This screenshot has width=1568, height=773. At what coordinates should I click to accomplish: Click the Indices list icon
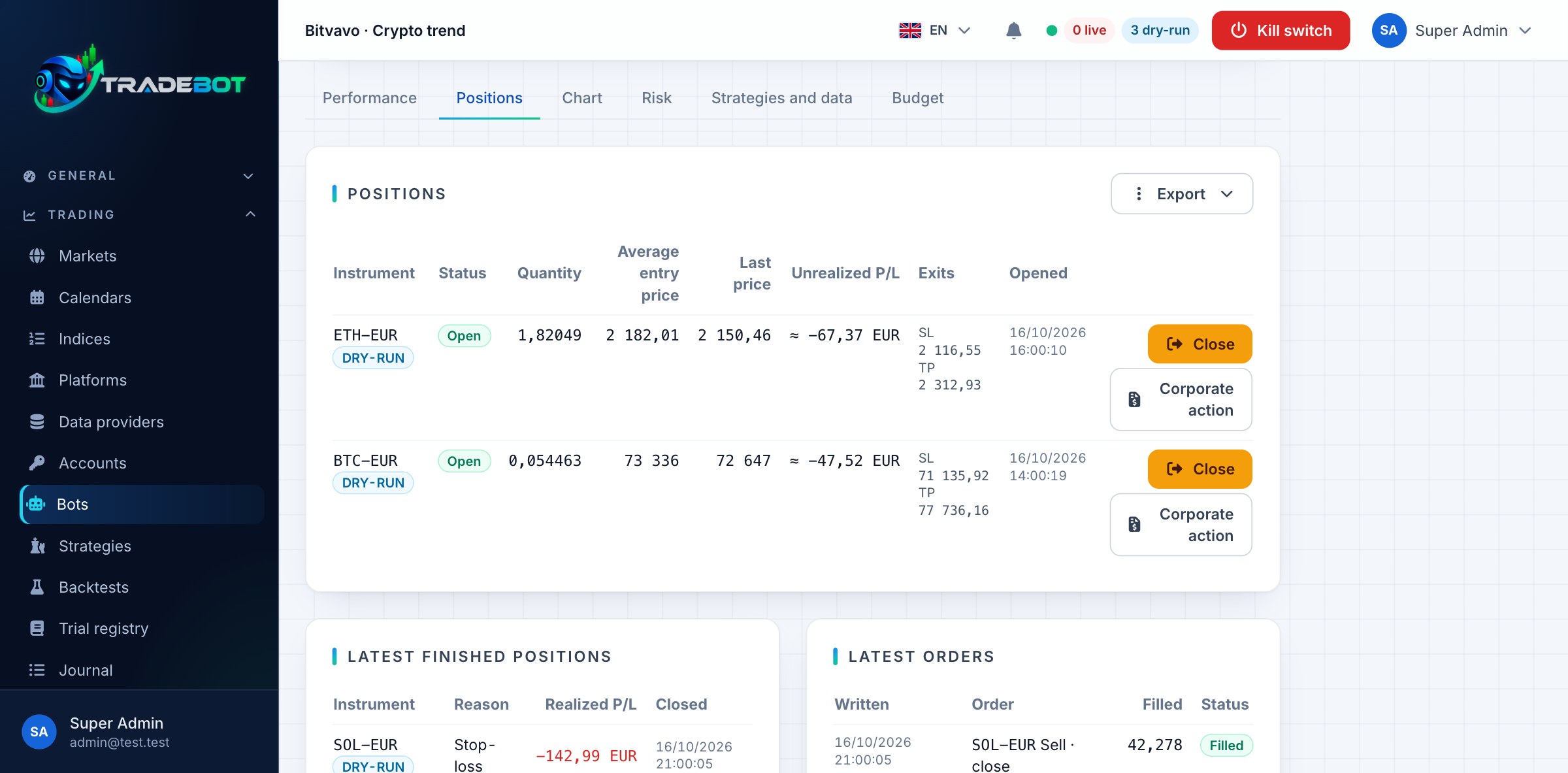coord(37,338)
